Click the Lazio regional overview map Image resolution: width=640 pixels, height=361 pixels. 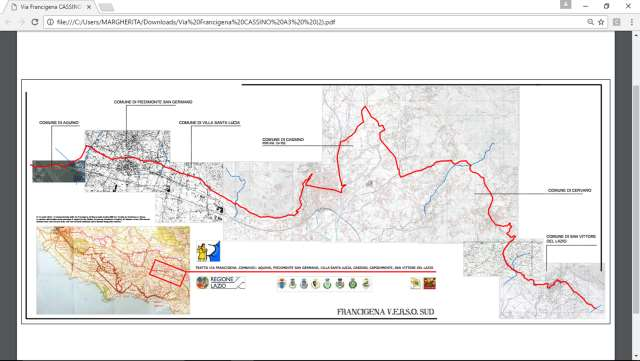coord(113,270)
